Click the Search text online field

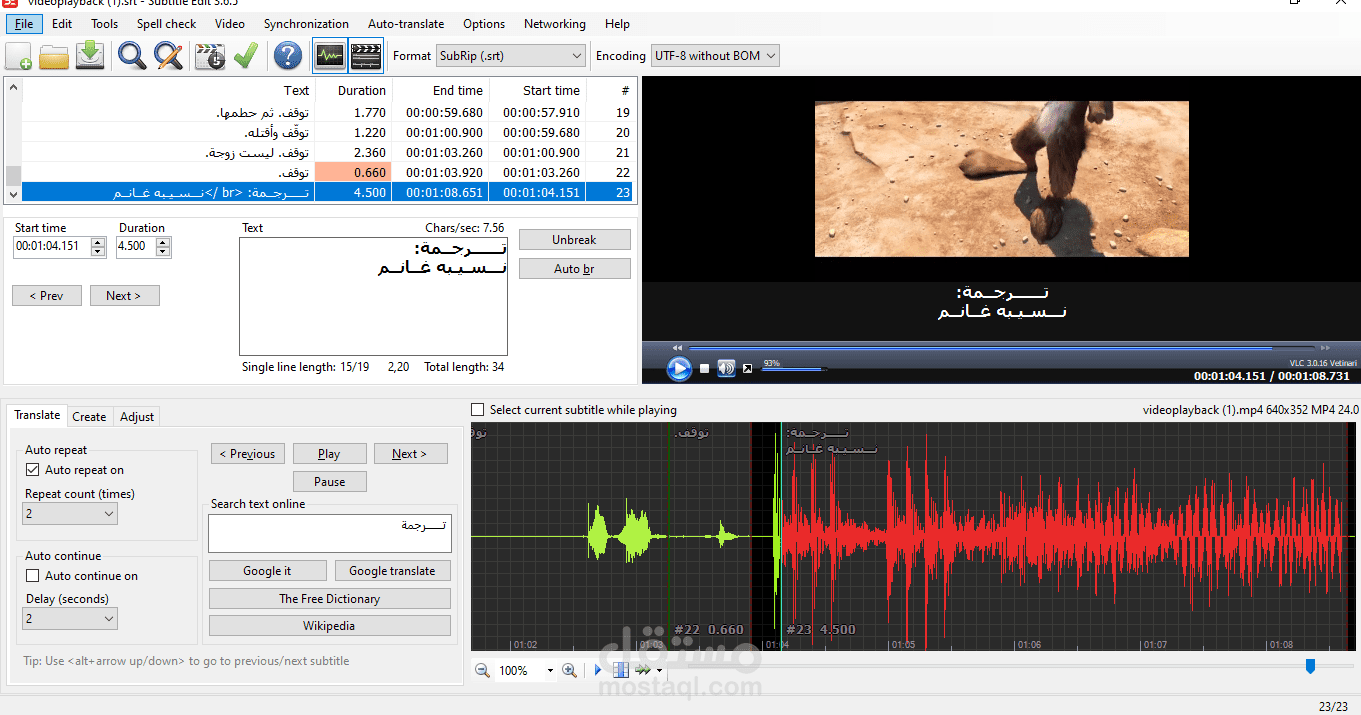tap(330, 533)
